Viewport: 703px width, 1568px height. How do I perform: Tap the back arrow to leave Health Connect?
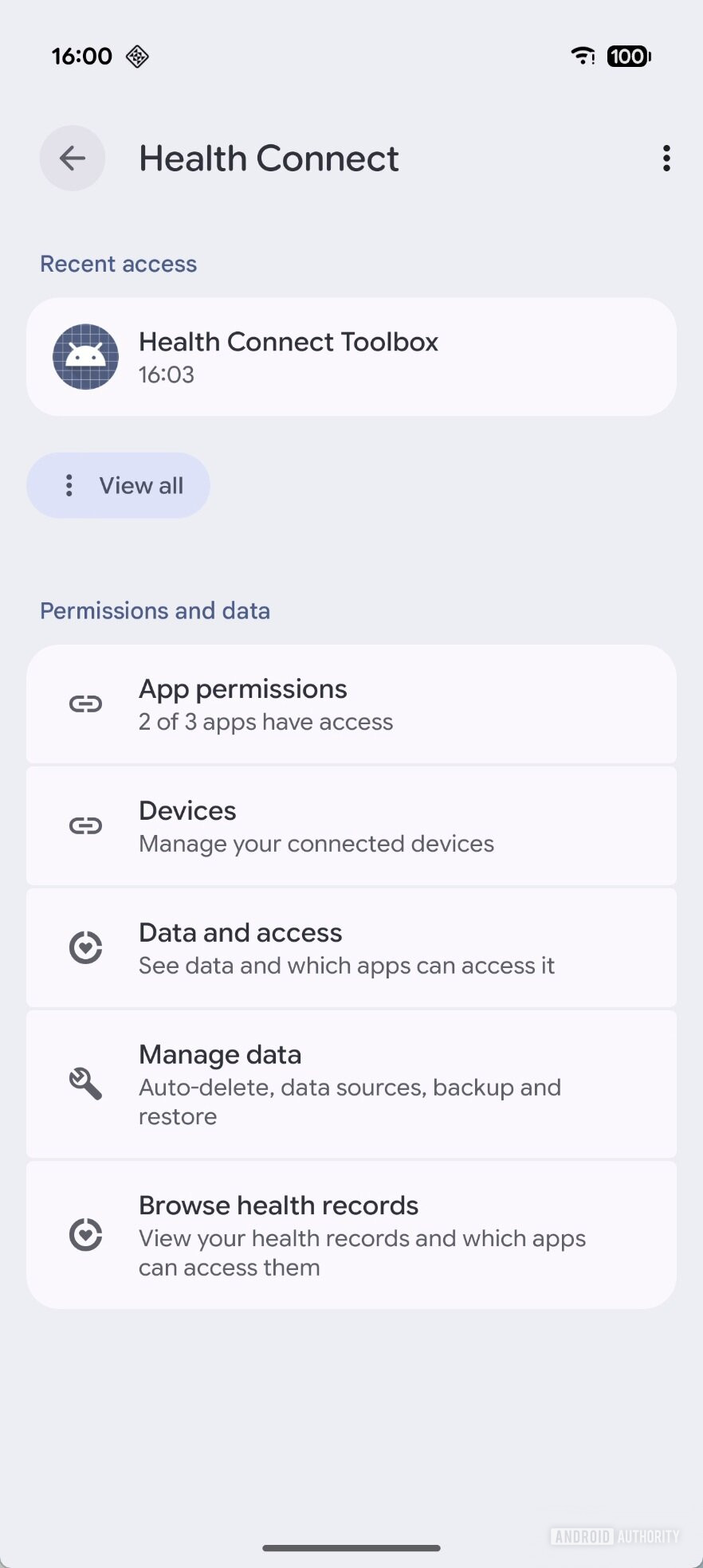(72, 158)
